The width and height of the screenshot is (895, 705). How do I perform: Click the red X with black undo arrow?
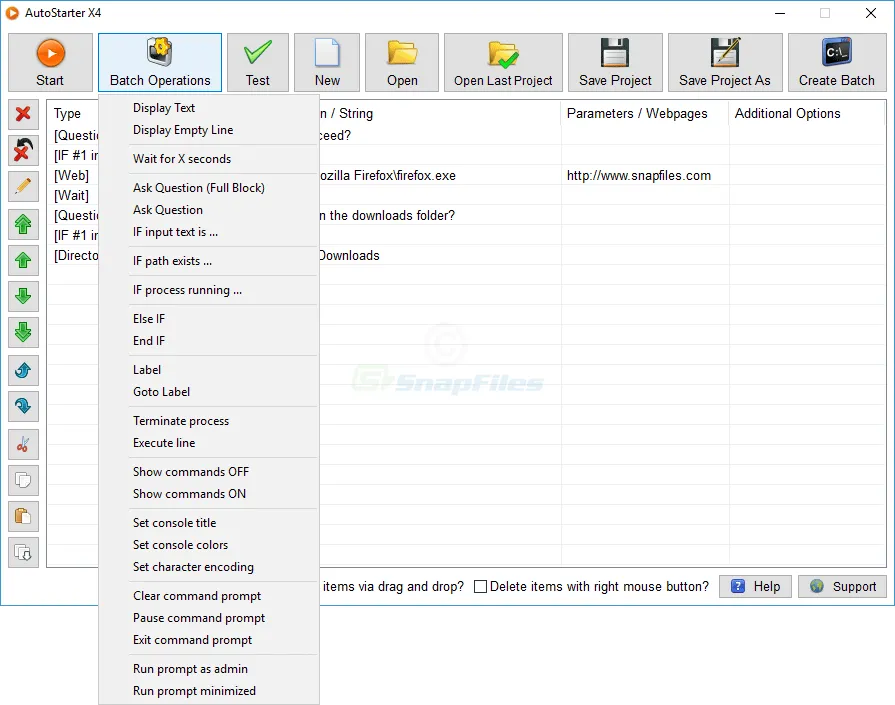pyautogui.click(x=23, y=151)
